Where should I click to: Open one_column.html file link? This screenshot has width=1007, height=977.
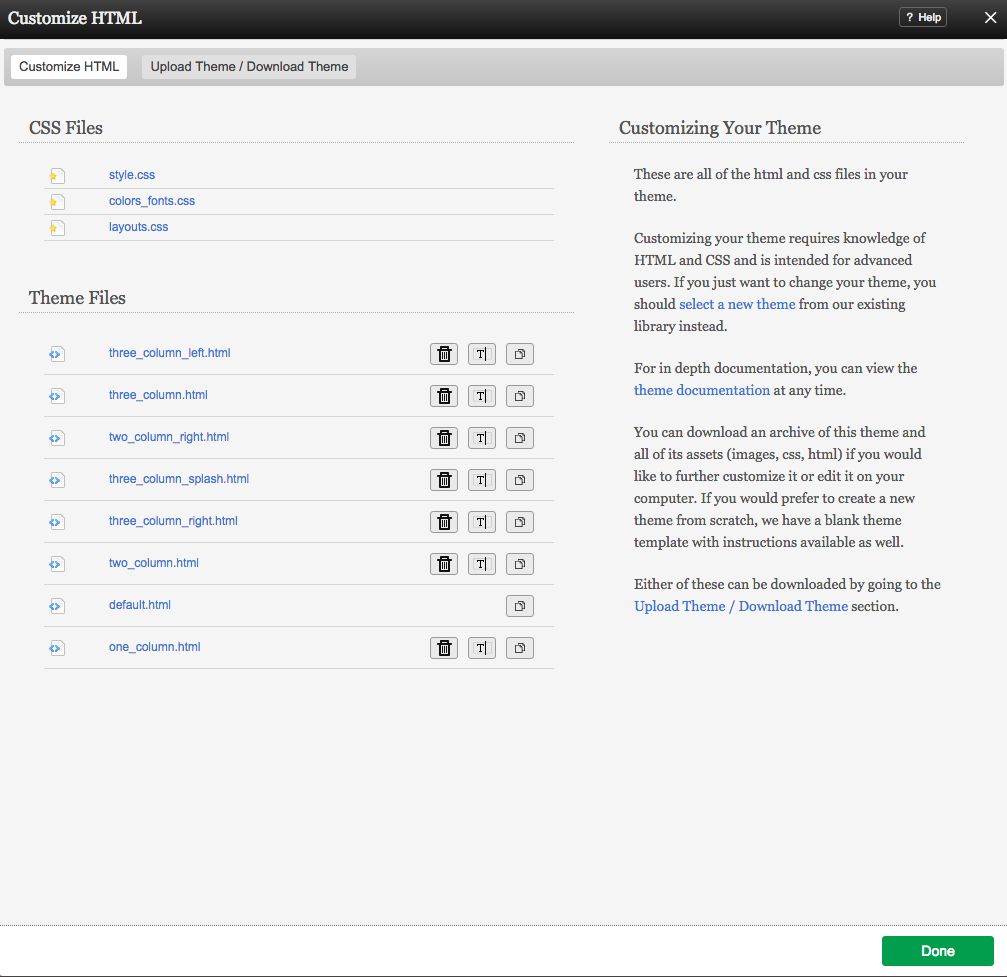(154, 647)
